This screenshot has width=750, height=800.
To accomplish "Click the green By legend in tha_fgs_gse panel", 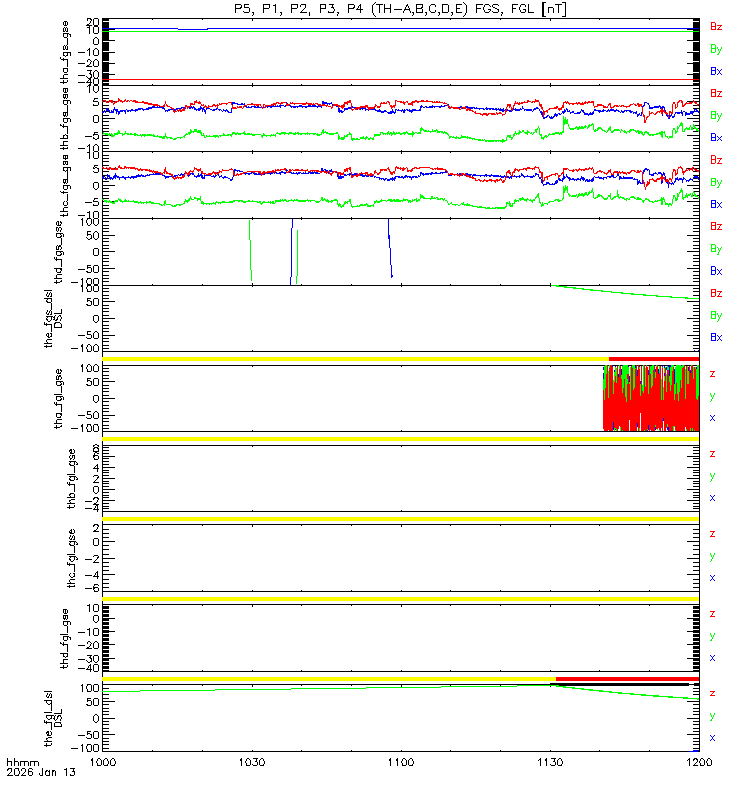I will [x=716, y=49].
